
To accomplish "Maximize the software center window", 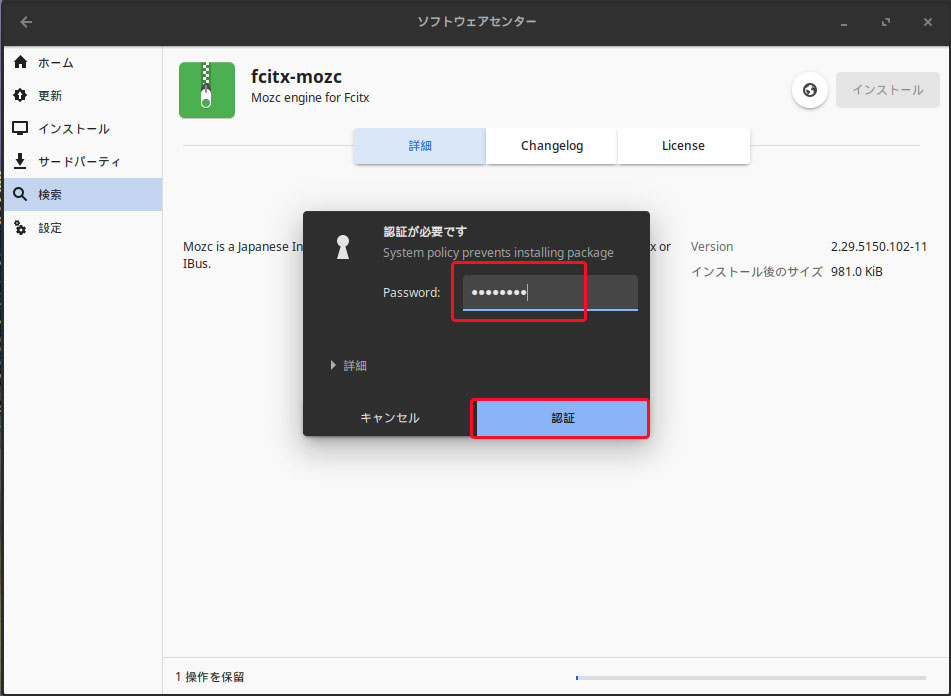I will (886, 22).
